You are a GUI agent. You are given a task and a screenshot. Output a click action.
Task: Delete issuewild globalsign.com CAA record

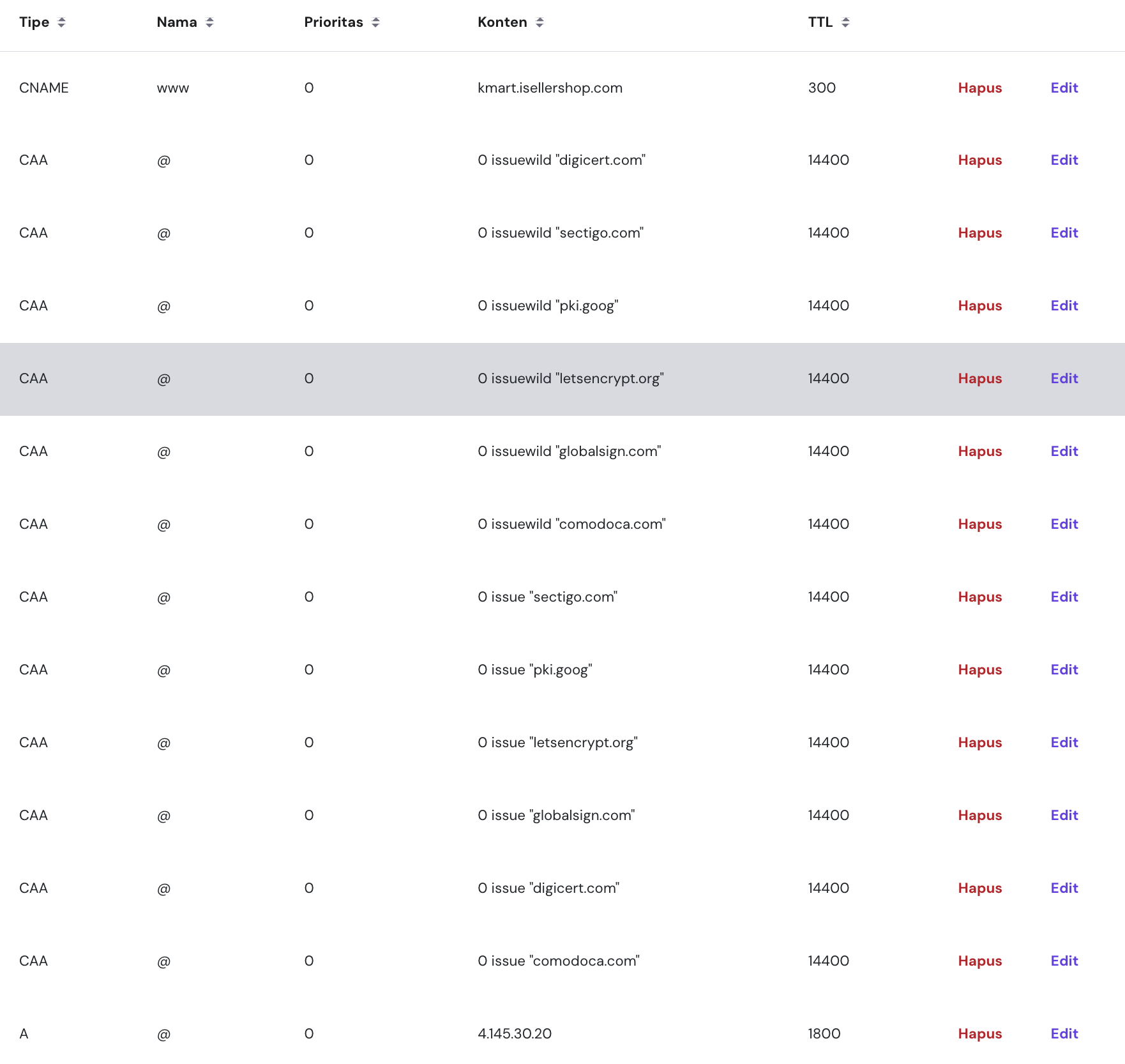point(979,452)
